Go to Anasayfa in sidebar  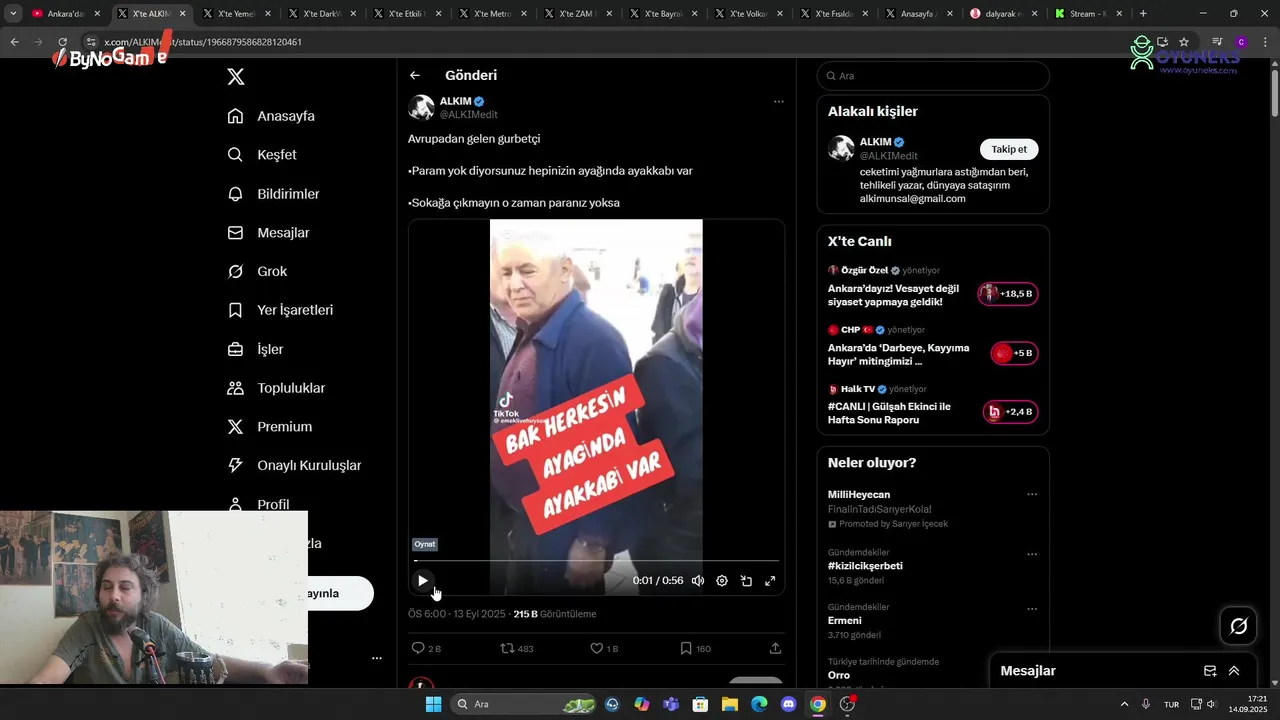(x=271, y=116)
